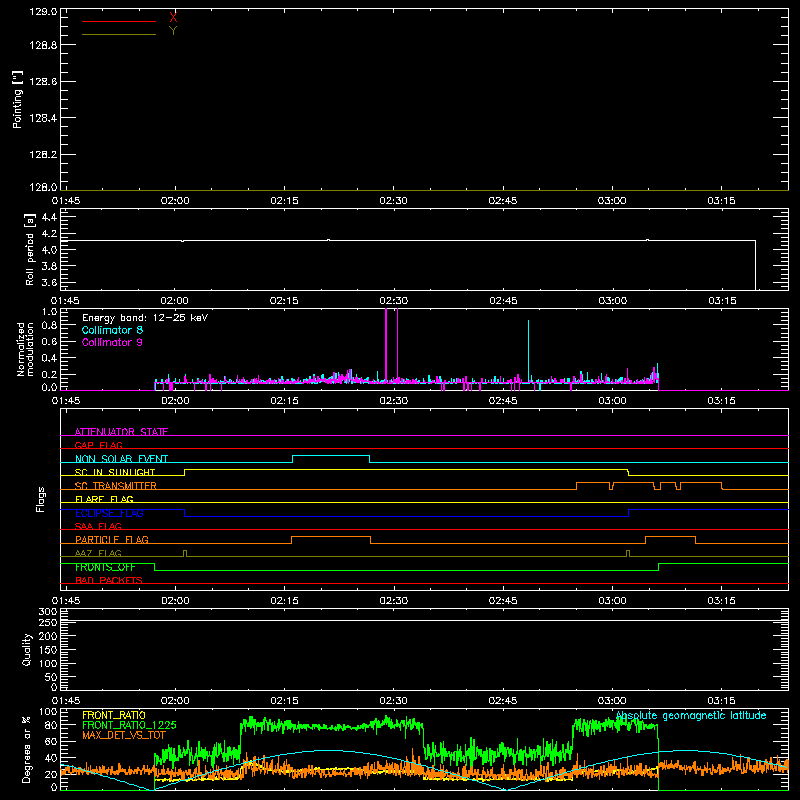800x800 pixels.
Task: Click the NON_SOLAR_EVENT flag label
Action: (121, 459)
